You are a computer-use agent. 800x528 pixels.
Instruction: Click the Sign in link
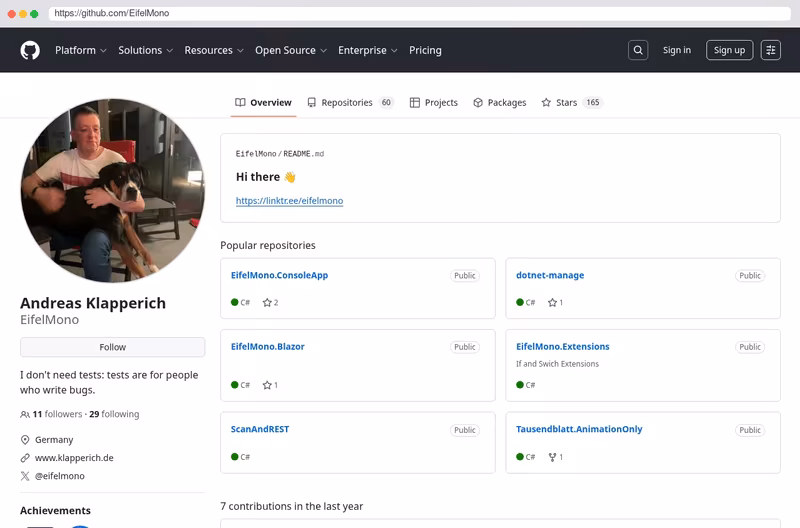pyautogui.click(x=677, y=50)
